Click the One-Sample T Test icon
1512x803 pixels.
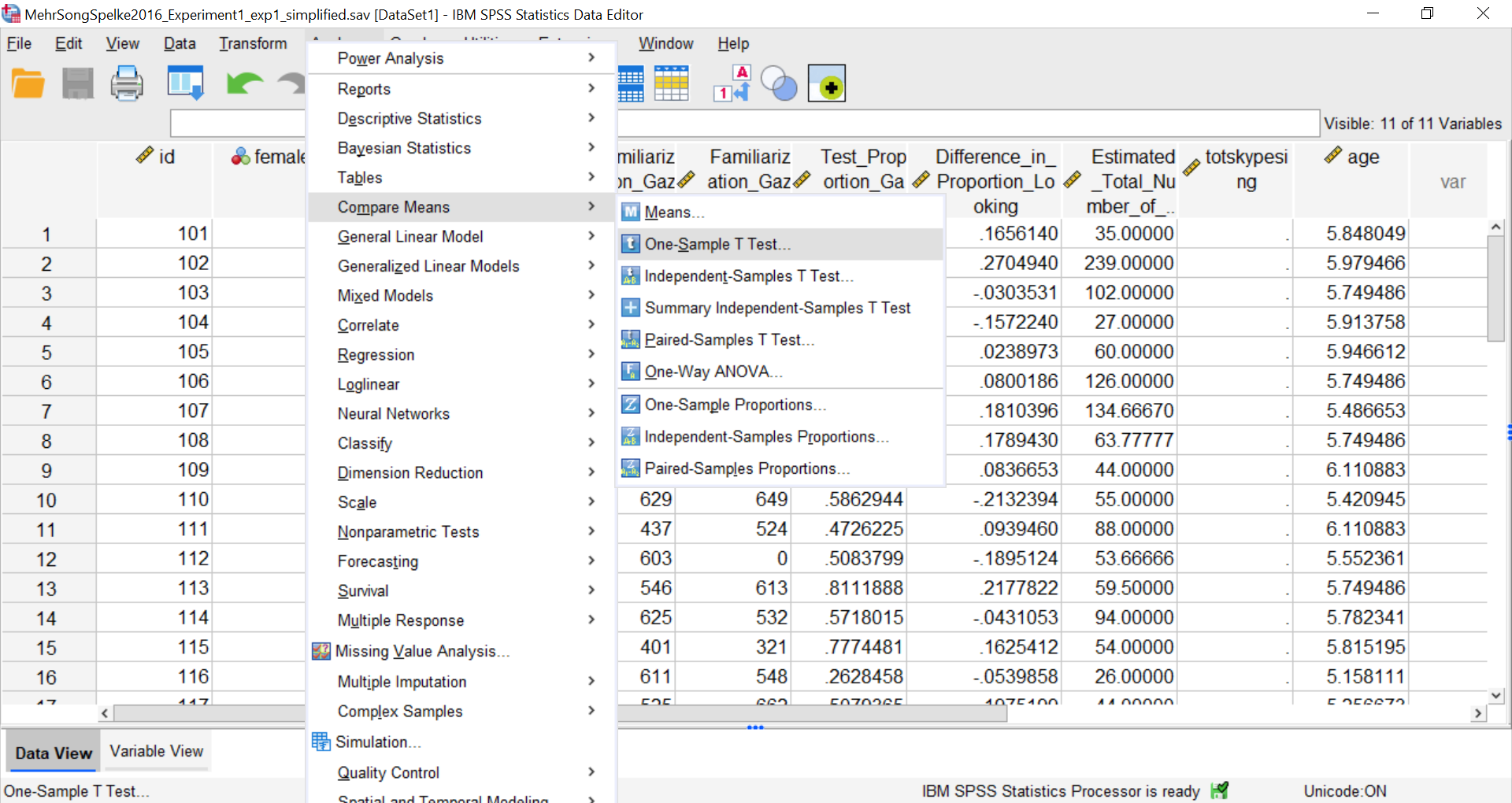tap(631, 244)
